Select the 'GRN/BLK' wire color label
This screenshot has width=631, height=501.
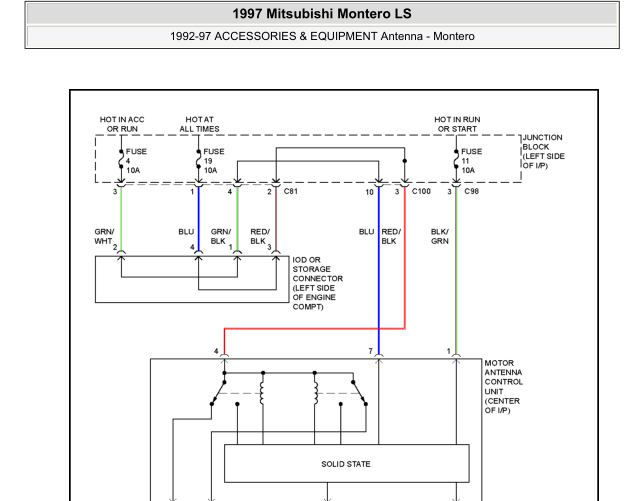pyautogui.click(x=221, y=236)
